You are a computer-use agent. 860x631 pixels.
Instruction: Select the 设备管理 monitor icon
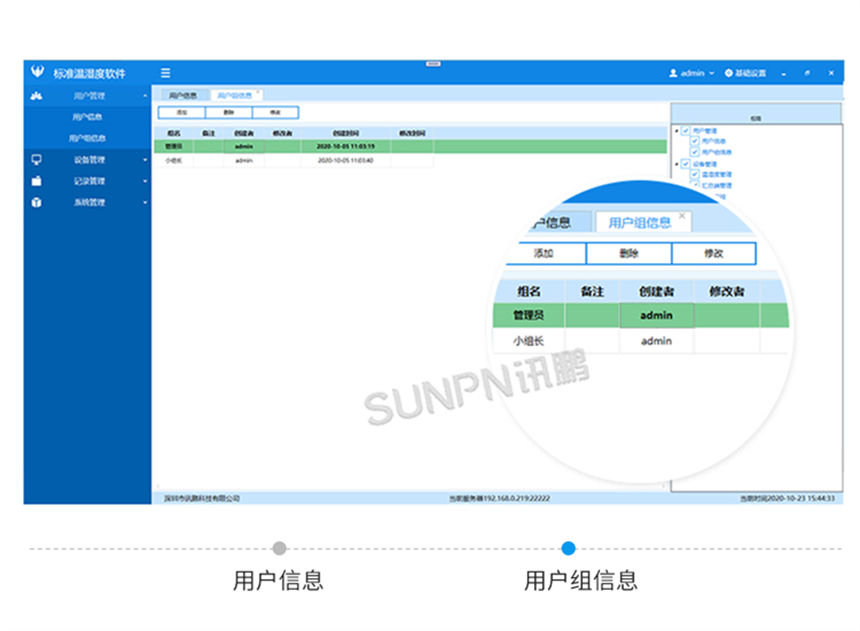[37, 159]
